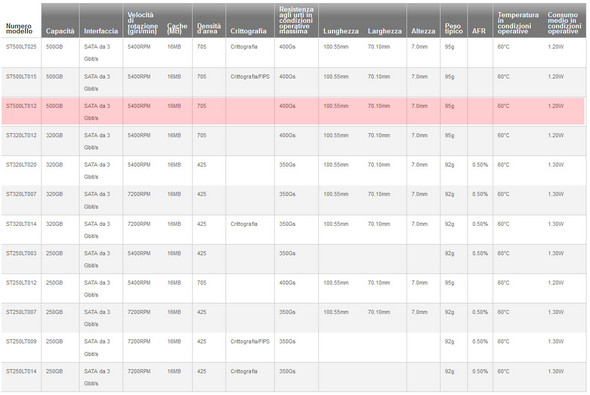Select model ST250LT014 in last row
The image size is (590, 395).
(21, 371)
